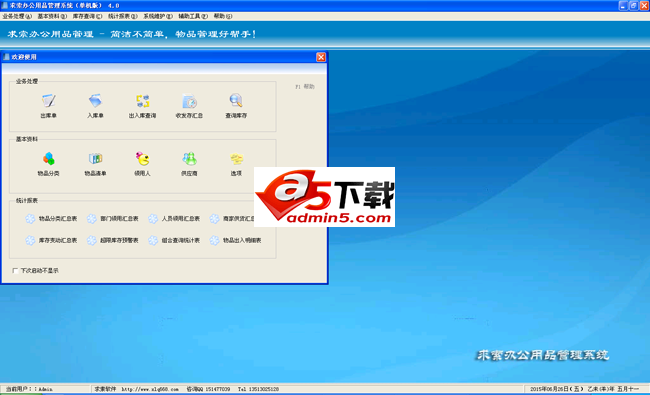Click the 当前用户 Admin status entry
The width and height of the screenshot is (650, 395).
tap(29, 389)
